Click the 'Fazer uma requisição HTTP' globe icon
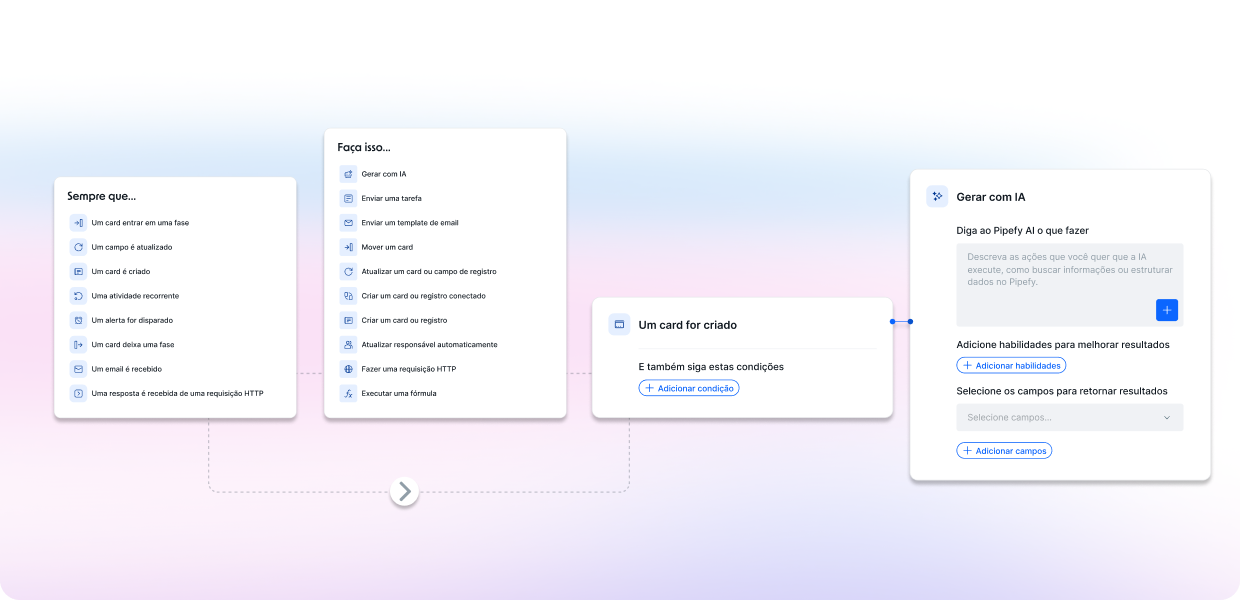 pyautogui.click(x=348, y=369)
